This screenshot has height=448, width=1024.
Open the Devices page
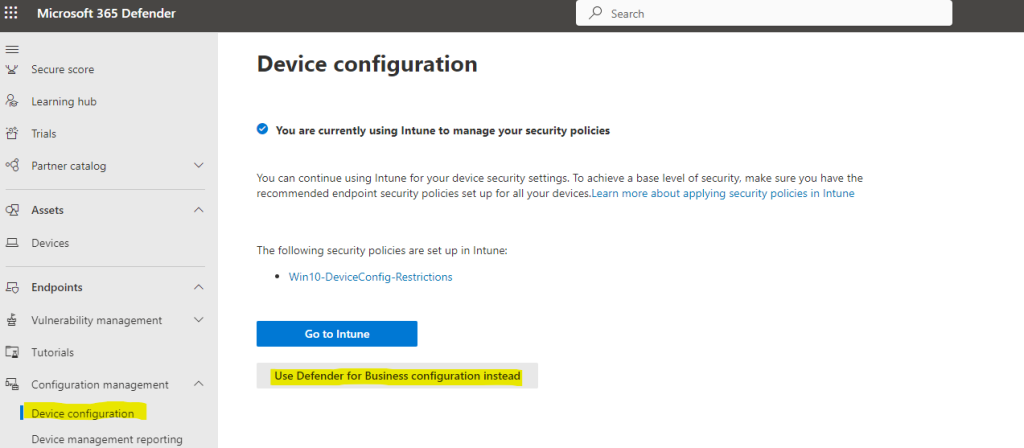50,243
